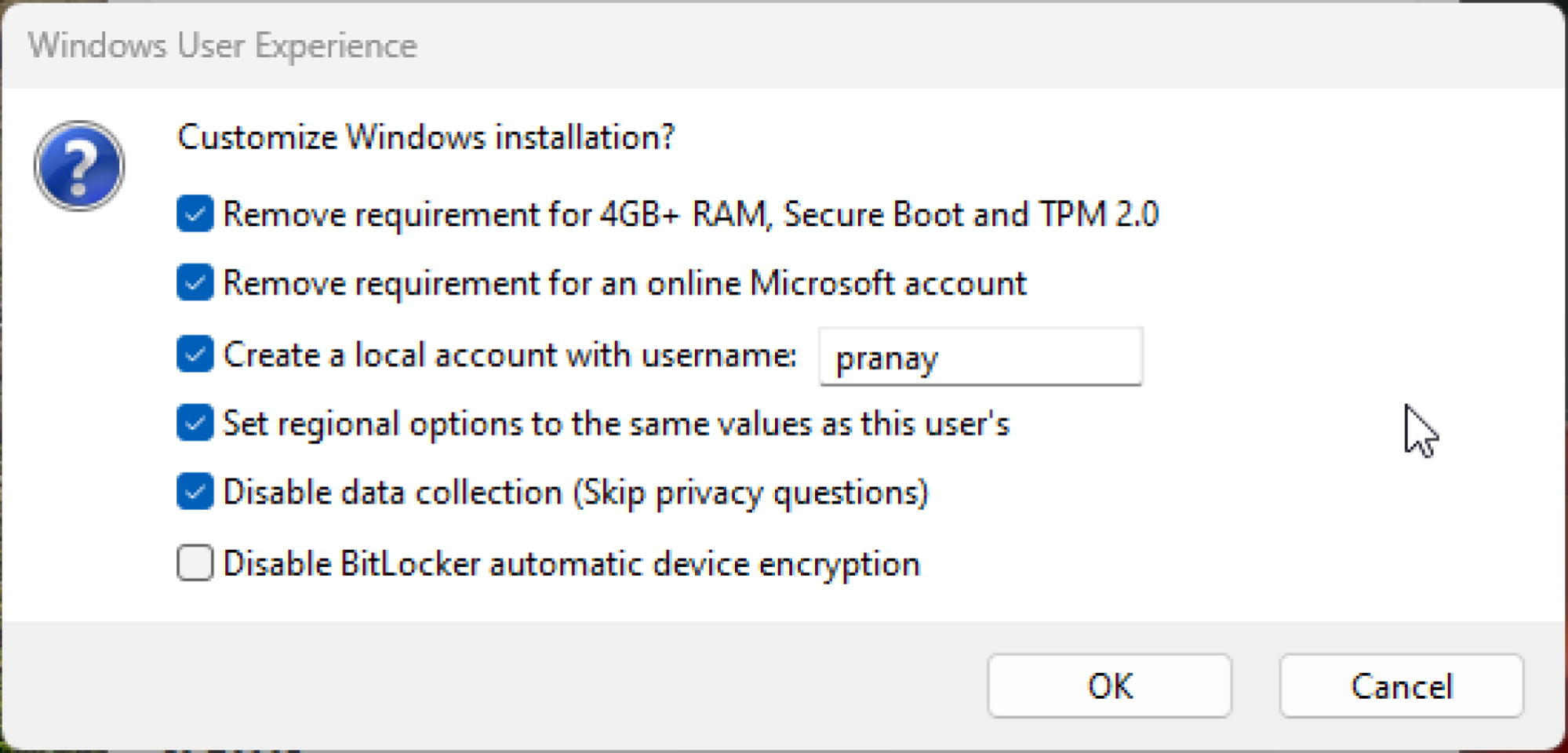The image size is (1568, 753).
Task: Click the 'Create a local account with username:' label
Action: (x=510, y=355)
